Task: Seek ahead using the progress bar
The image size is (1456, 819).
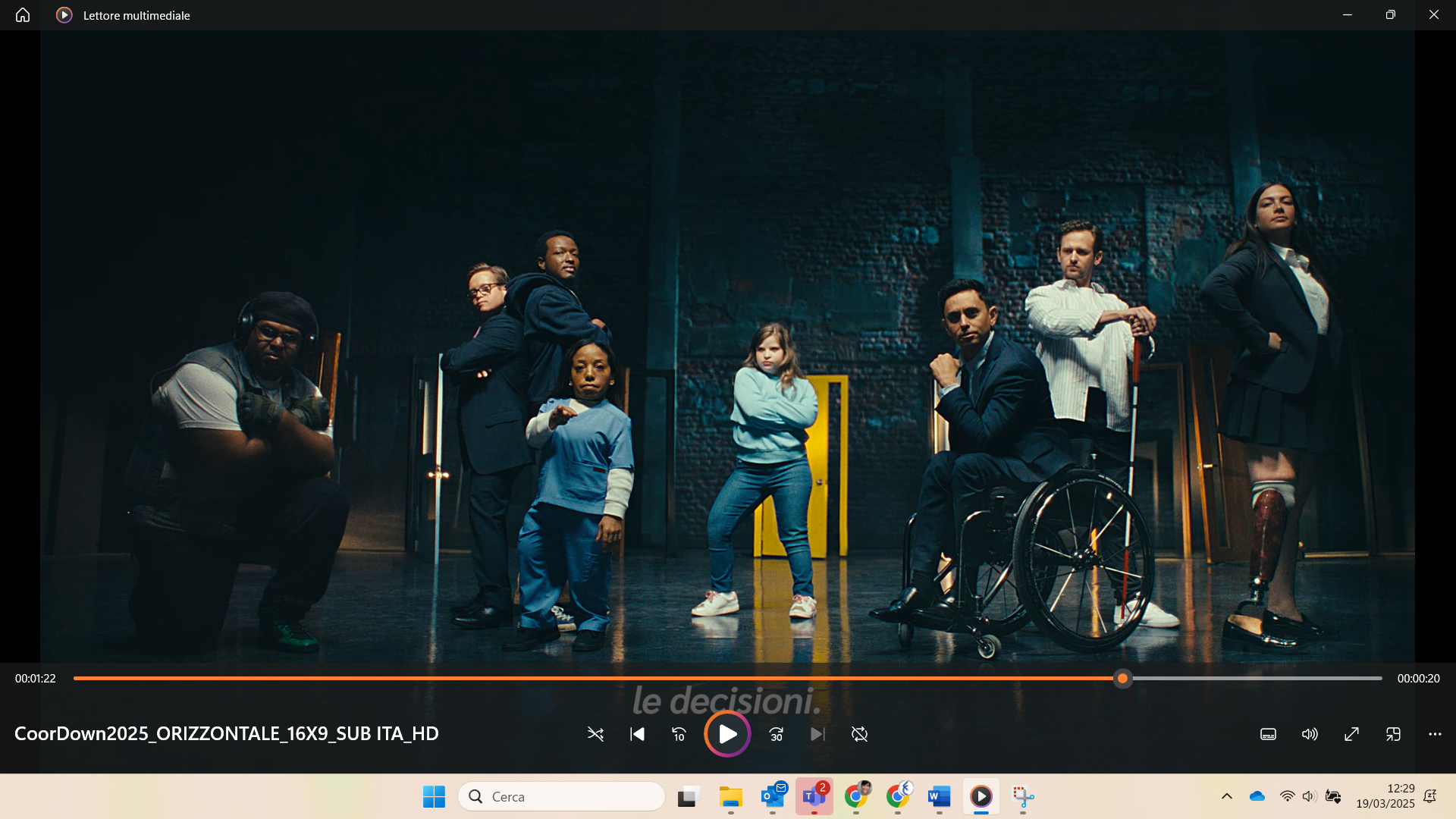Action: pos(1251,679)
